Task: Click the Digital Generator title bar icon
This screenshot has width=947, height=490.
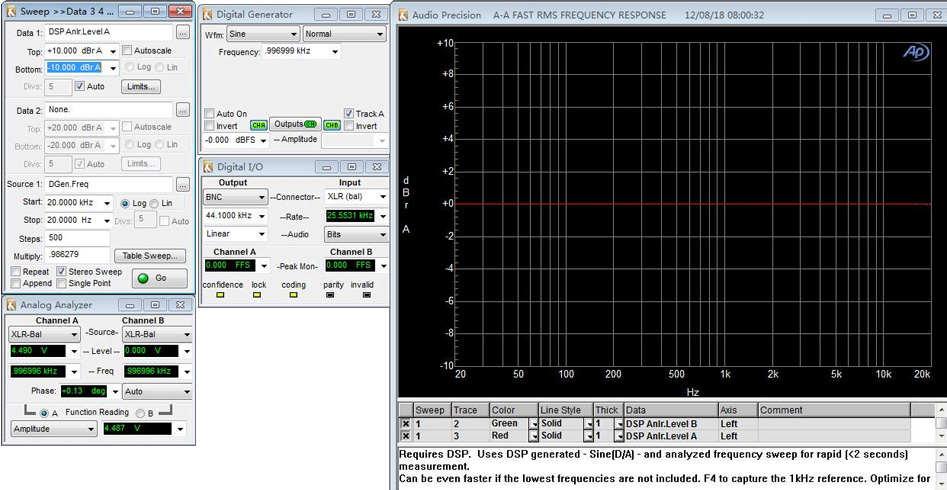Action: 208,15
